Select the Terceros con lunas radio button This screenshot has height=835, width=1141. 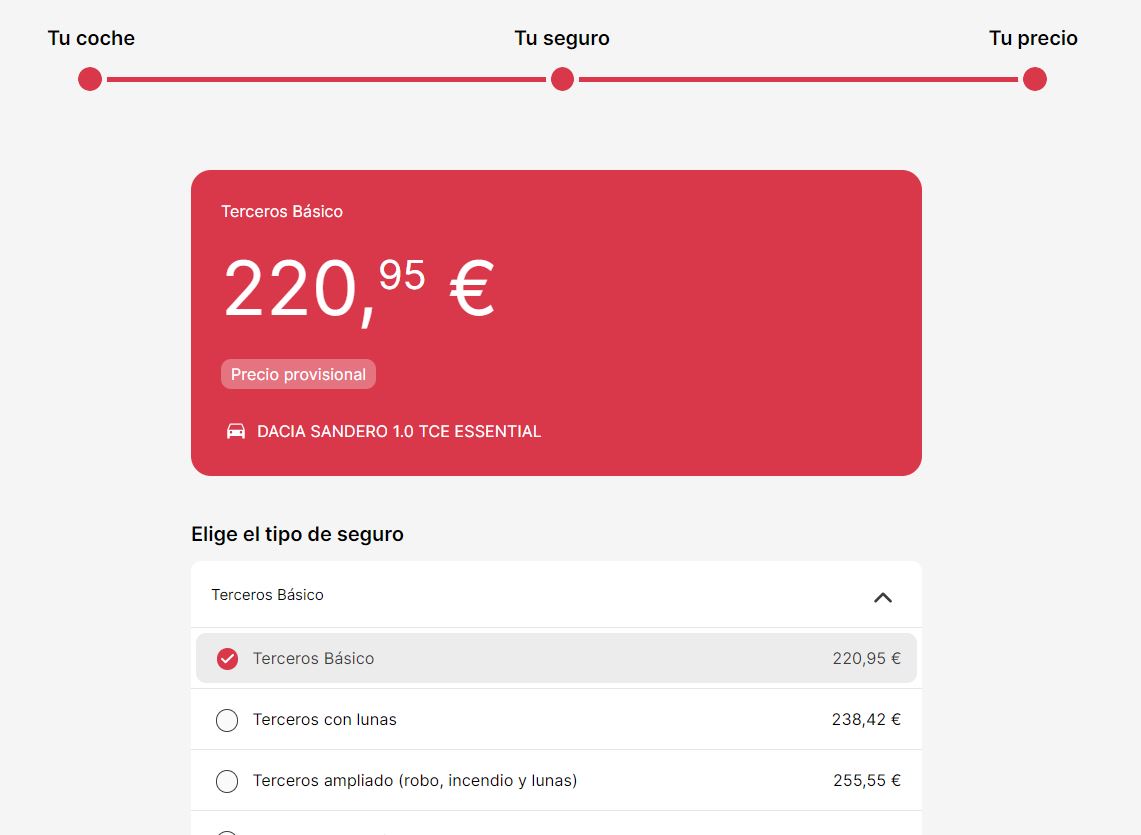tap(227, 720)
